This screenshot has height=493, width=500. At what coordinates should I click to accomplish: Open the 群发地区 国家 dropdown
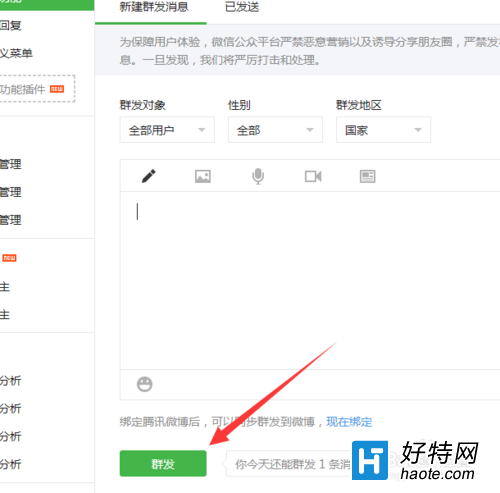coord(383,130)
